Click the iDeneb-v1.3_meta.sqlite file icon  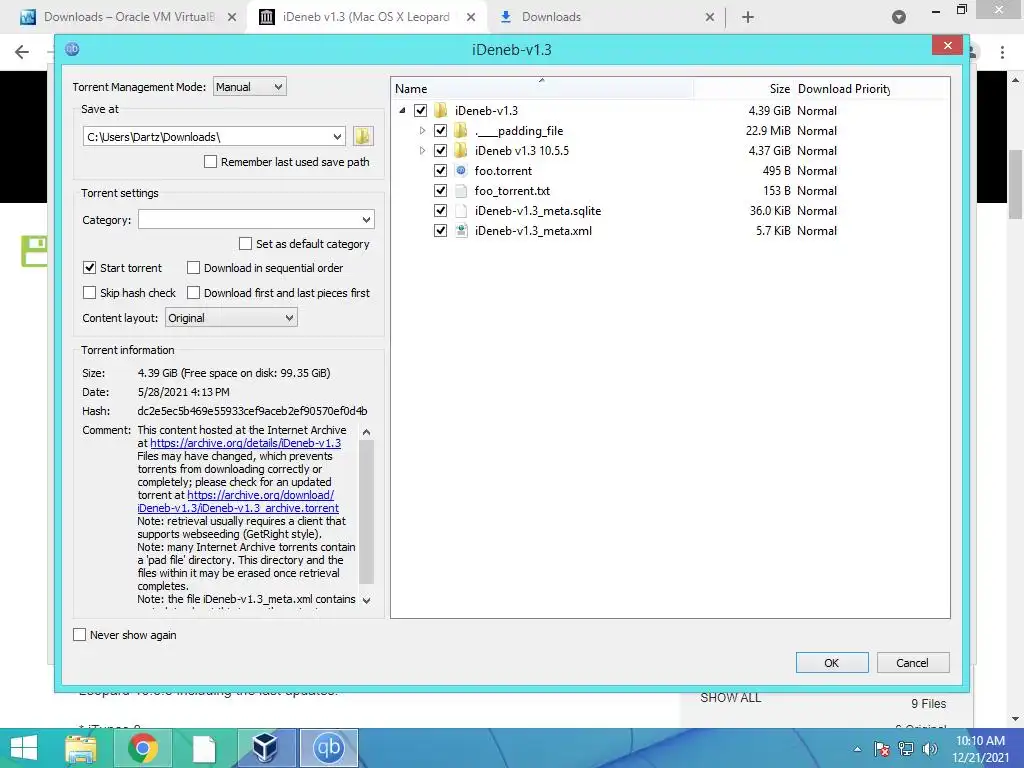pyautogui.click(x=461, y=211)
